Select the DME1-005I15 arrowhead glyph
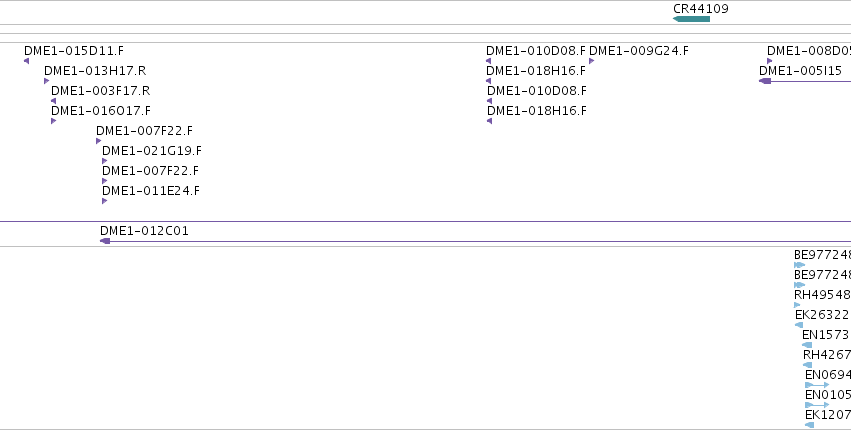The width and height of the screenshot is (851, 430). click(765, 81)
